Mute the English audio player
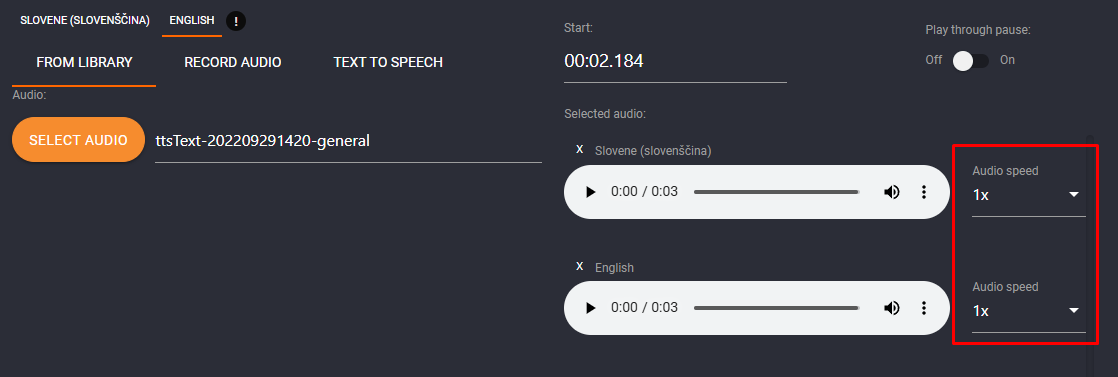Image resolution: width=1118 pixels, height=377 pixels. (891, 308)
